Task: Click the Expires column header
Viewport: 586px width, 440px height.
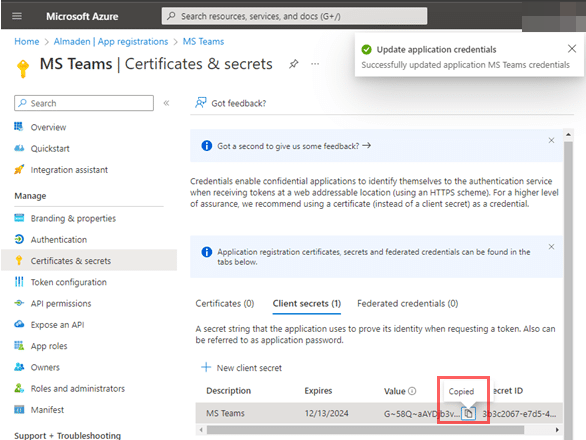Action: pos(318,391)
